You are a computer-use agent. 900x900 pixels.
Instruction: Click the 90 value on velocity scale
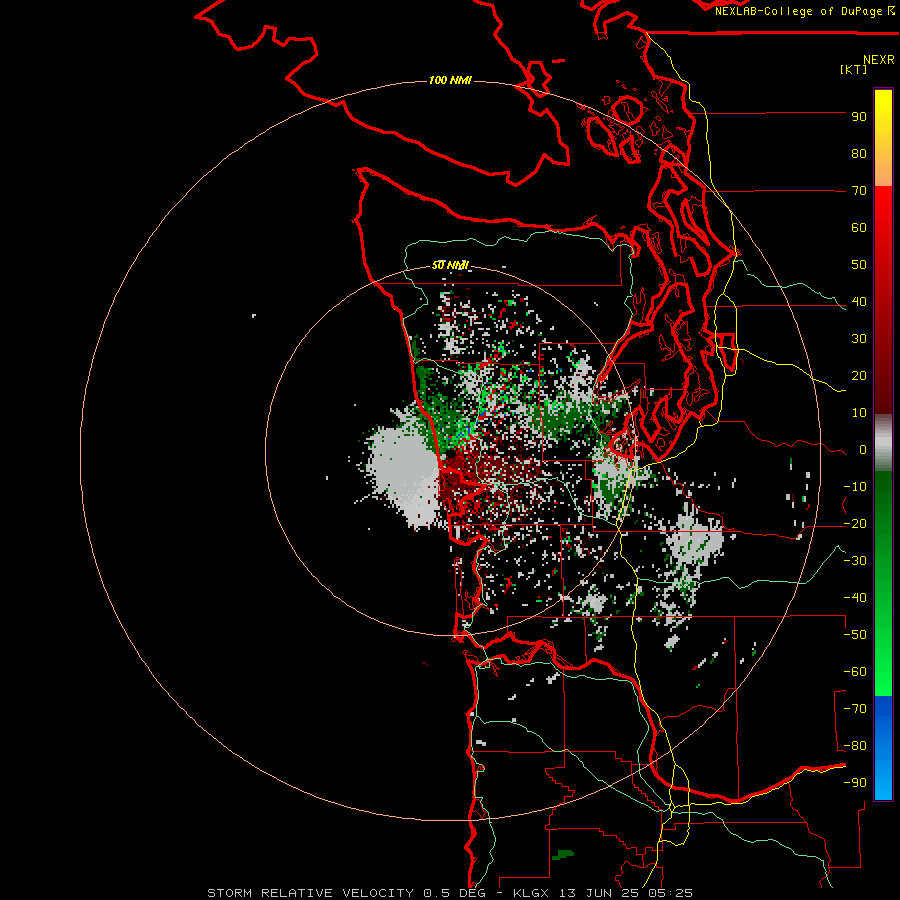[x=859, y=117]
